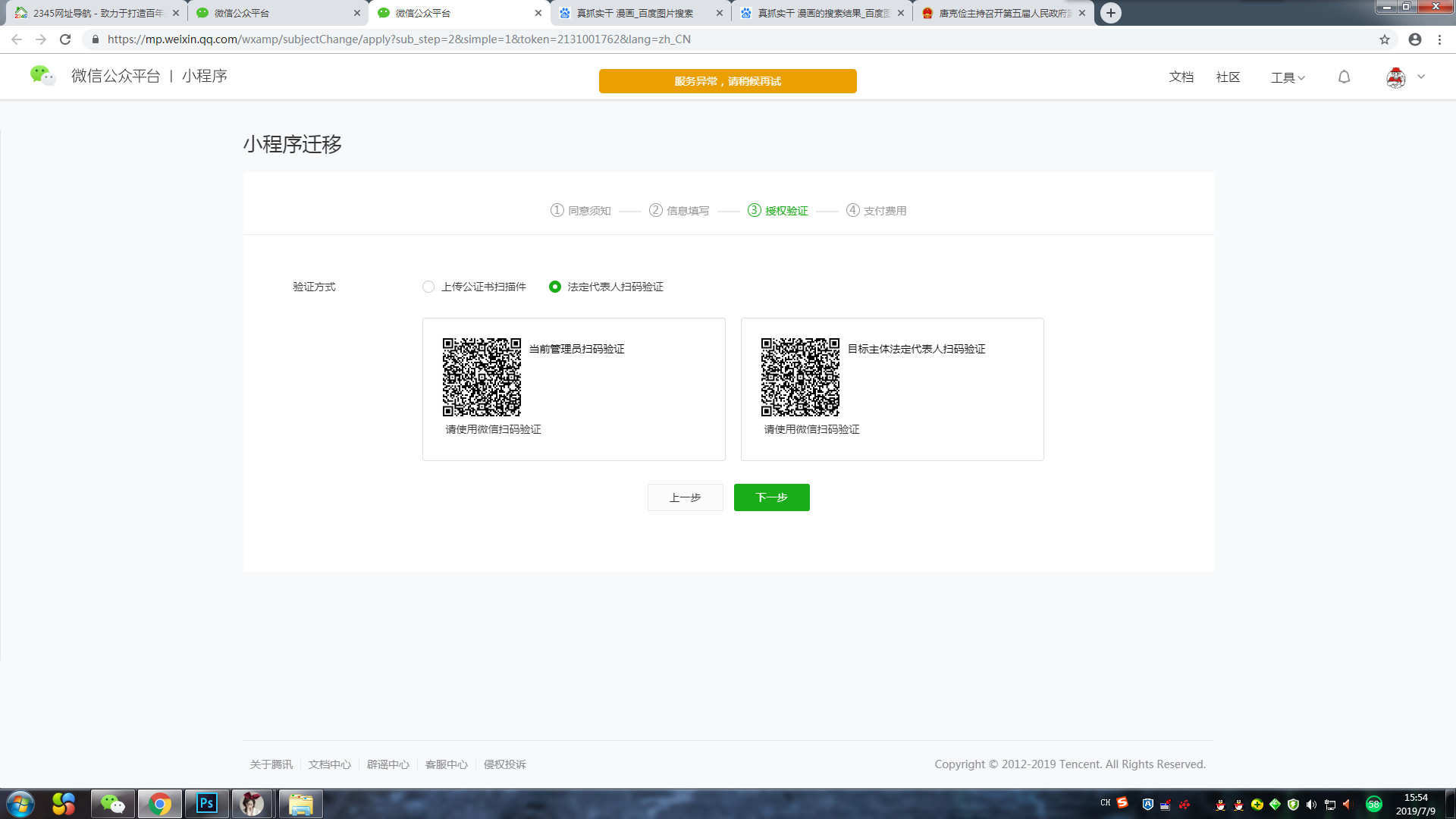The image size is (1456, 819).
Task: Open the 工具 dropdown
Action: 1288,77
